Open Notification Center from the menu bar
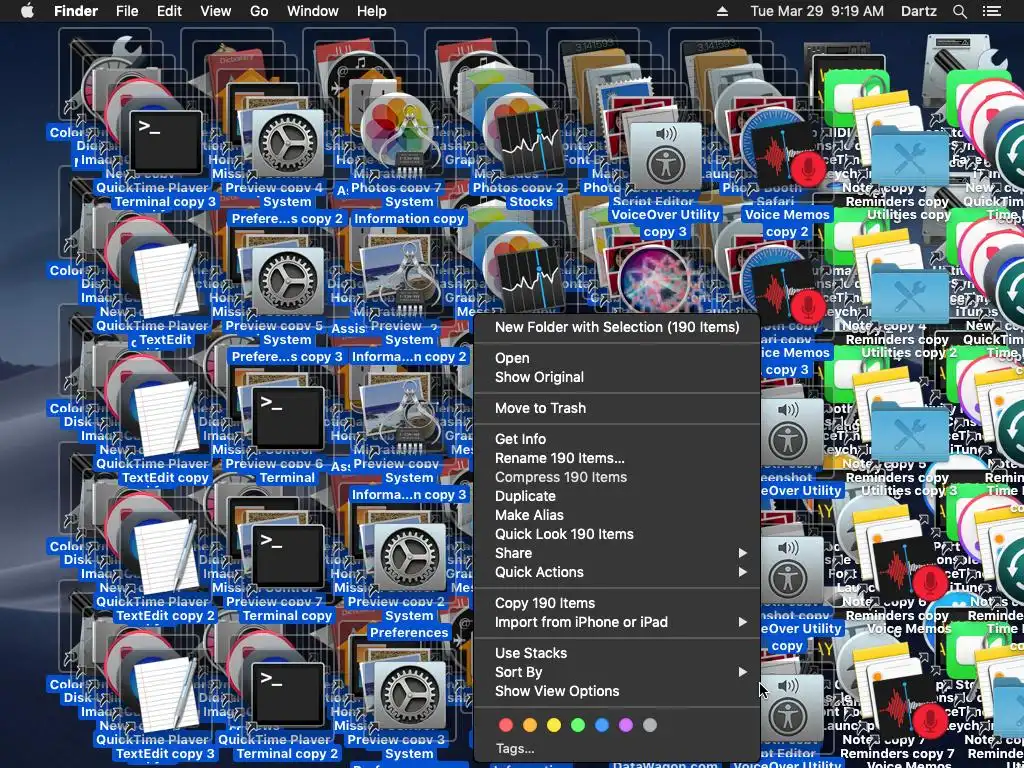Viewport: 1024px width, 768px height. (991, 11)
